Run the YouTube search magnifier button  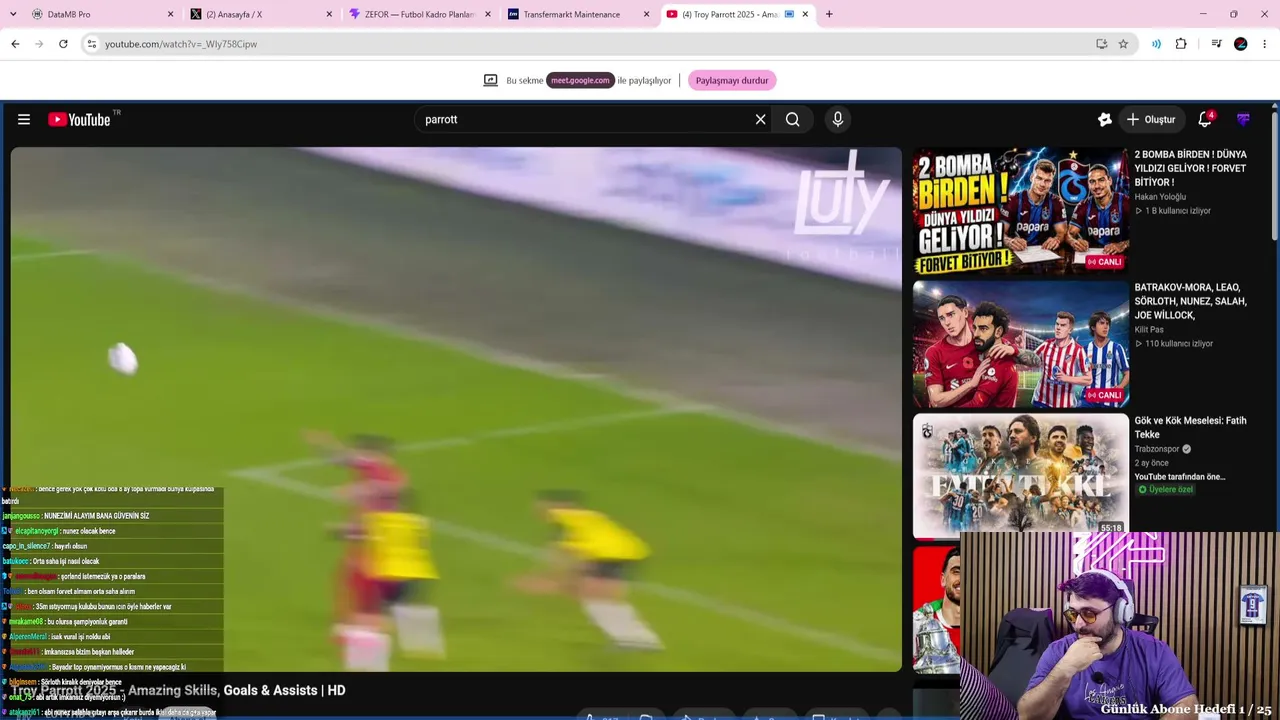pyautogui.click(x=792, y=120)
